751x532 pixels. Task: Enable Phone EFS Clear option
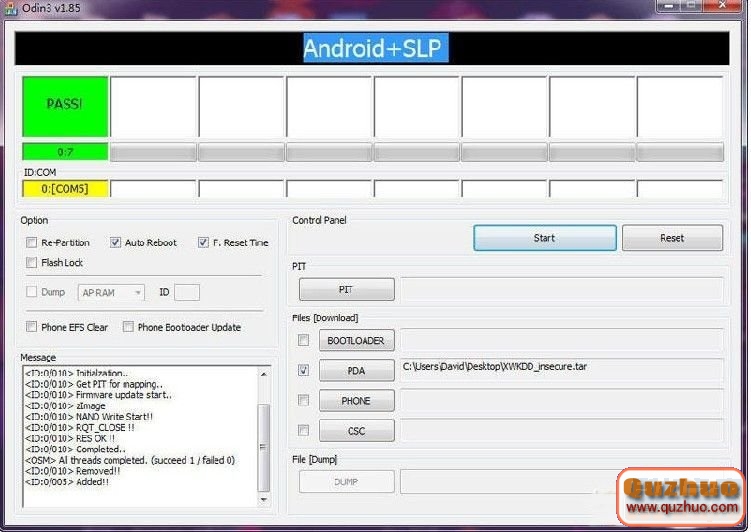coord(31,327)
